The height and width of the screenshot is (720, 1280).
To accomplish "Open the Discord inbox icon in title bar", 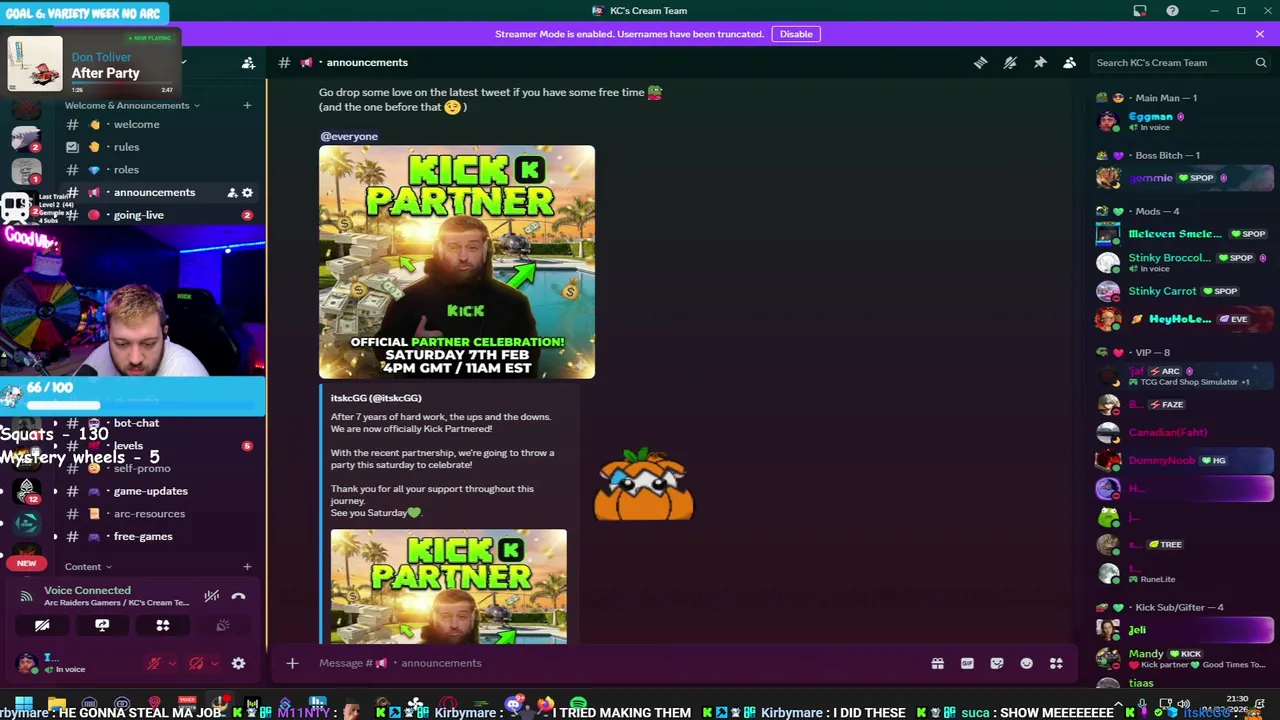I will coord(1140,11).
